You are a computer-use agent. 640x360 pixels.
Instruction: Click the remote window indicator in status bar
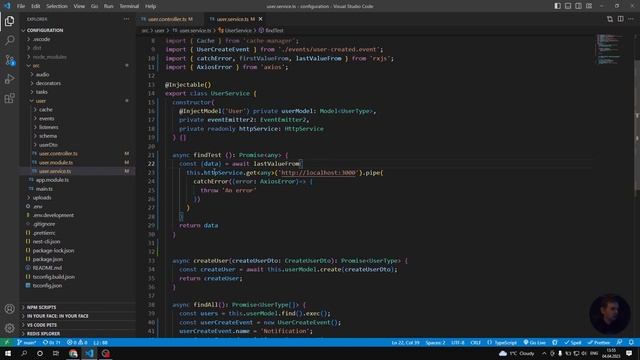(x=7, y=342)
